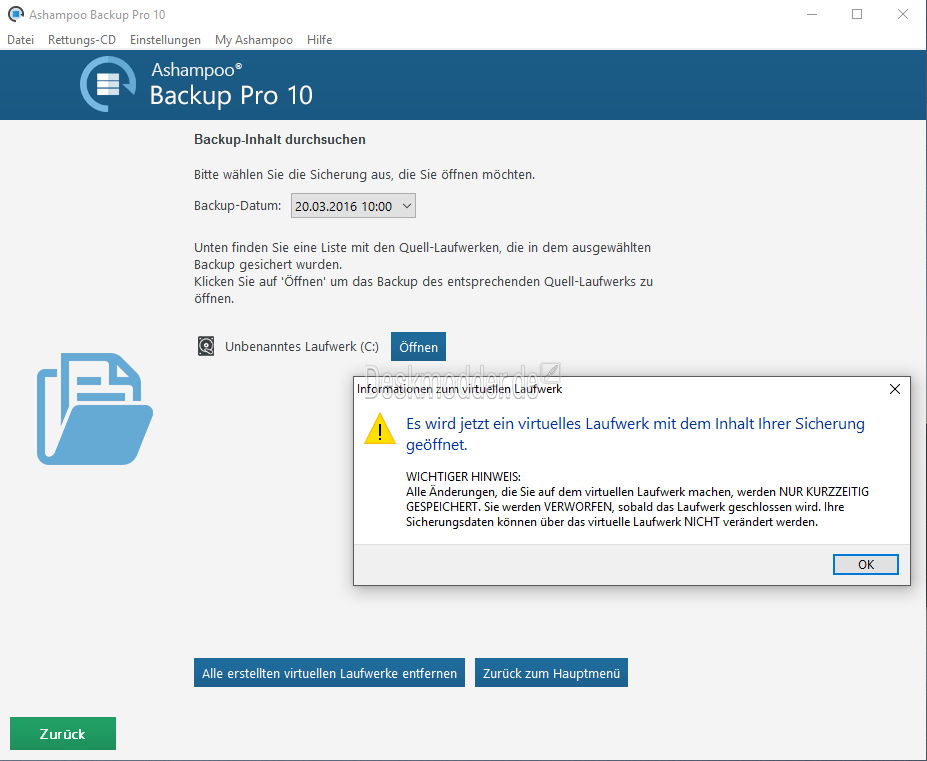Viewport: 927px width, 761px height.
Task: Open the Datei menu
Action: (21, 40)
